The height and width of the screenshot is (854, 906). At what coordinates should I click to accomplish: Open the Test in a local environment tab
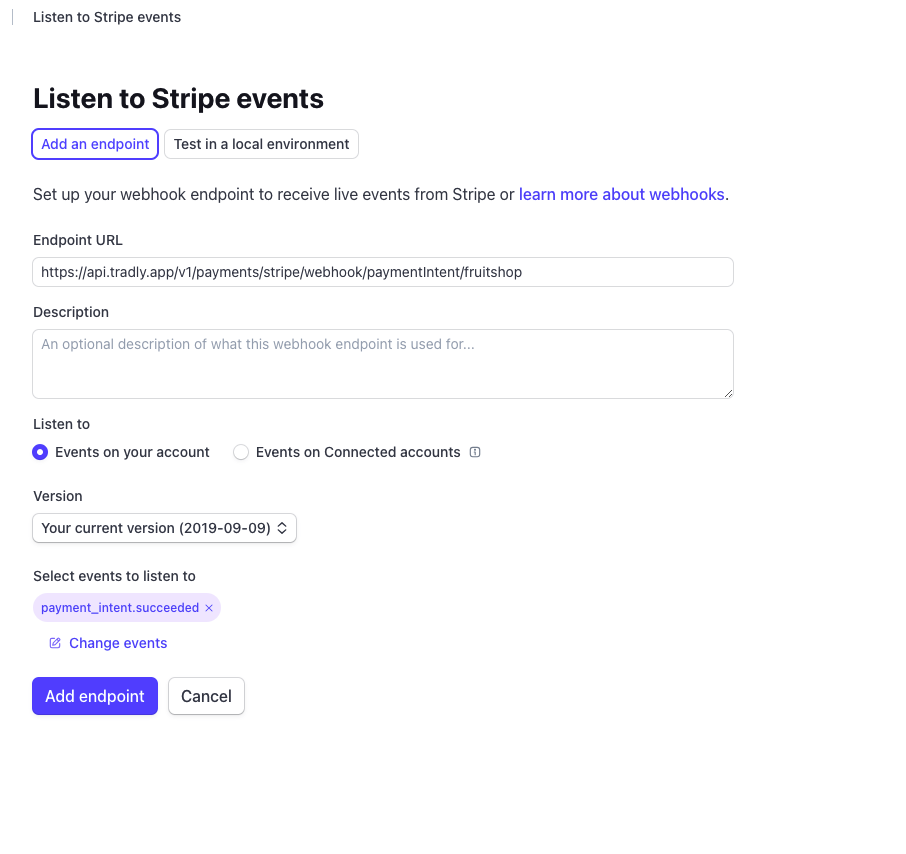pyautogui.click(x=261, y=144)
